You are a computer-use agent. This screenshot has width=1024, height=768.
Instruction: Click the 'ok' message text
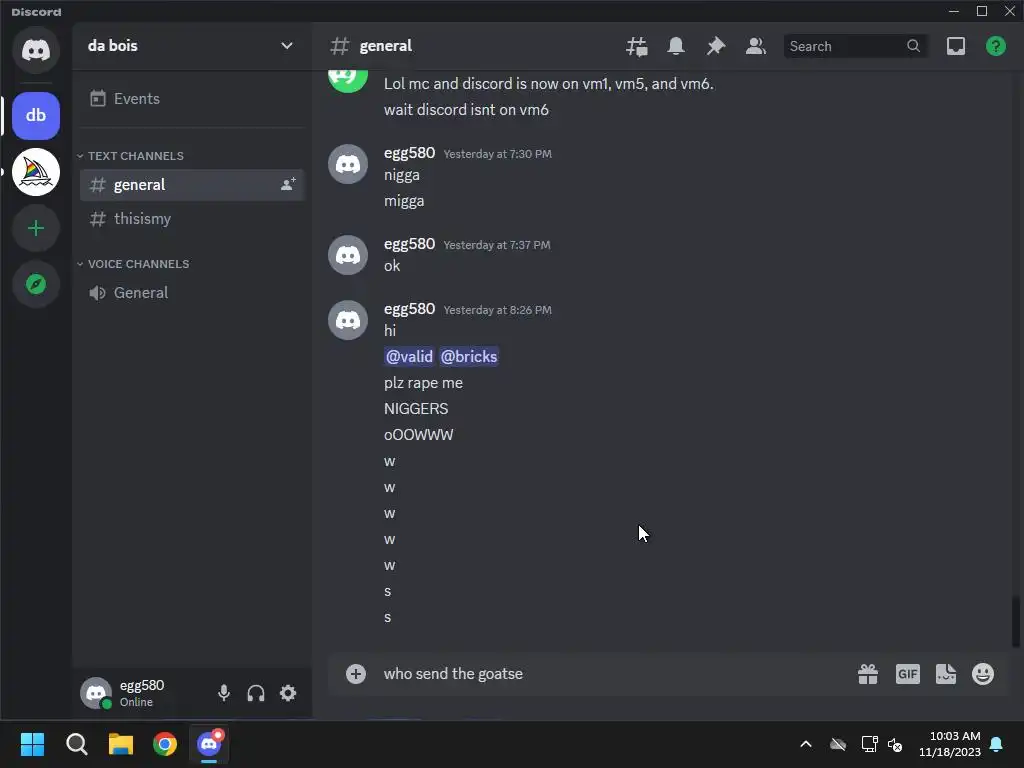tap(392, 266)
